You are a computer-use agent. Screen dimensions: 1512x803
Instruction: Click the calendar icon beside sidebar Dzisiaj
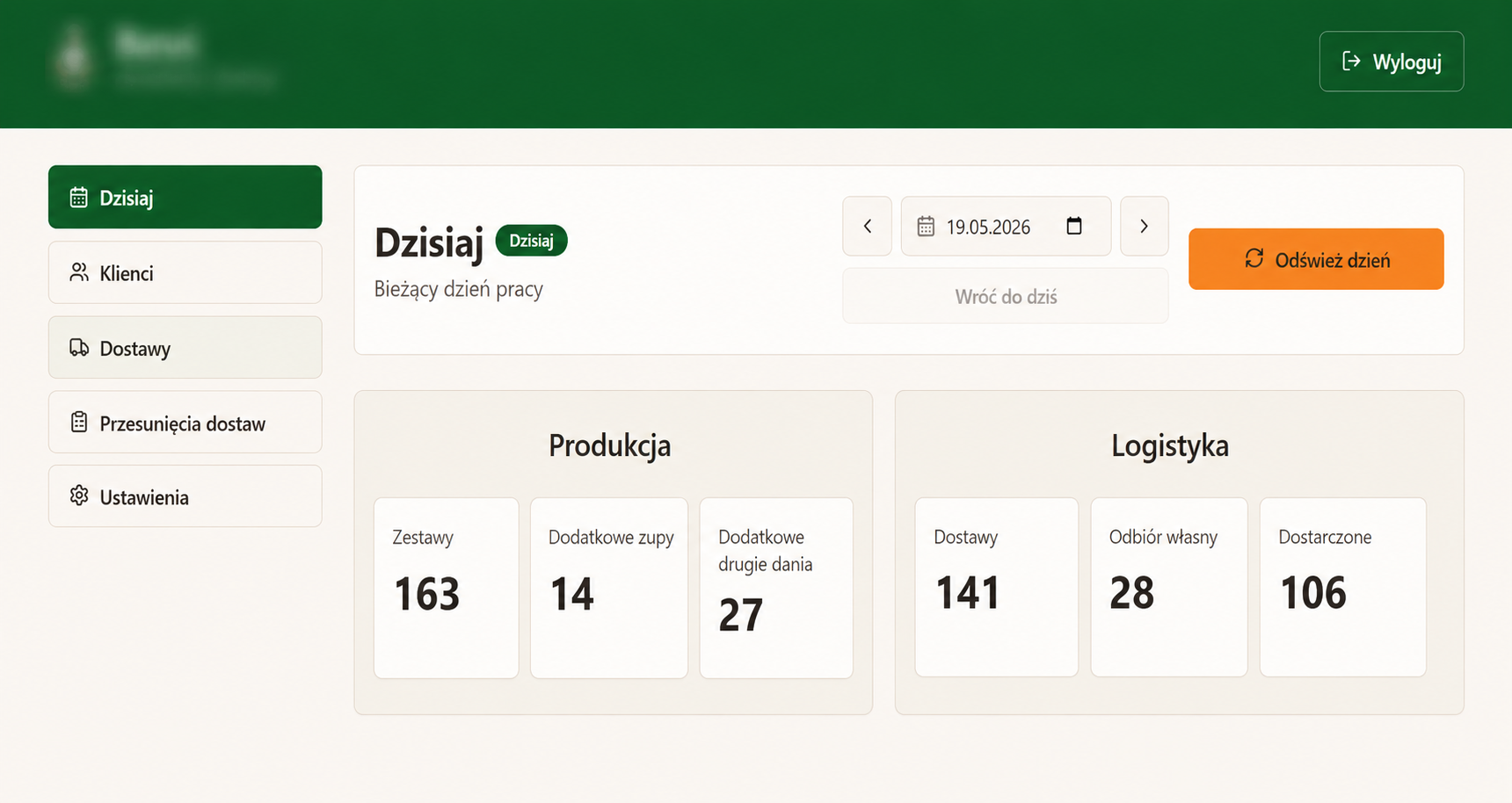(79, 197)
